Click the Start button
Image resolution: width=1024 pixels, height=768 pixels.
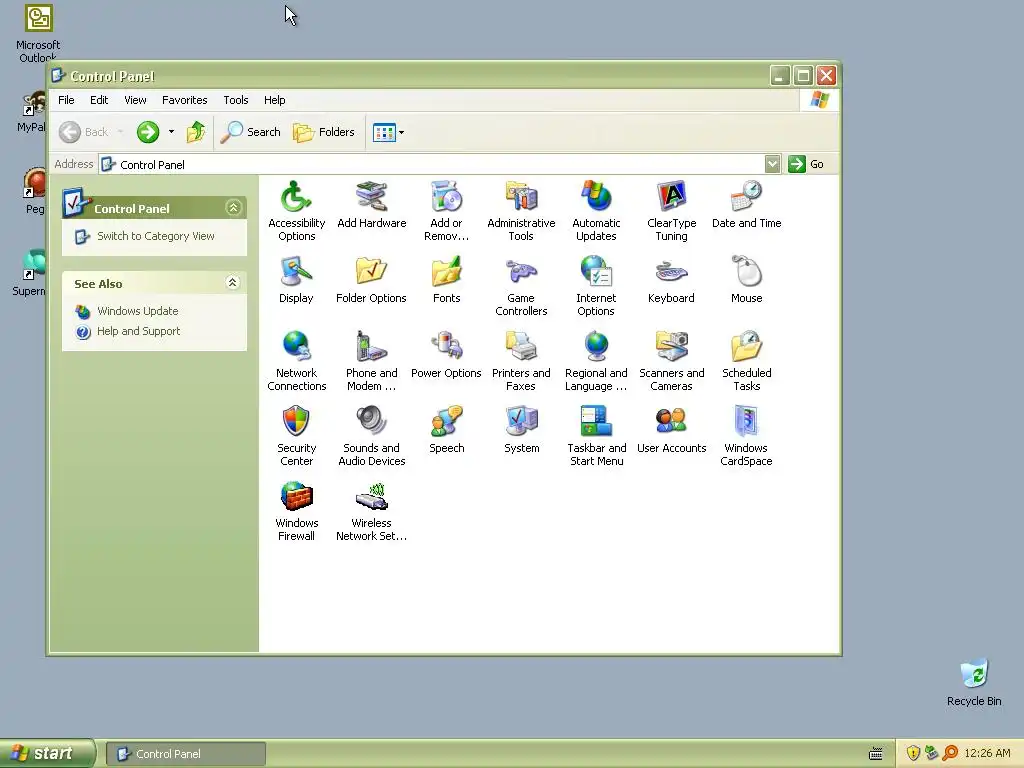(x=48, y=754)
